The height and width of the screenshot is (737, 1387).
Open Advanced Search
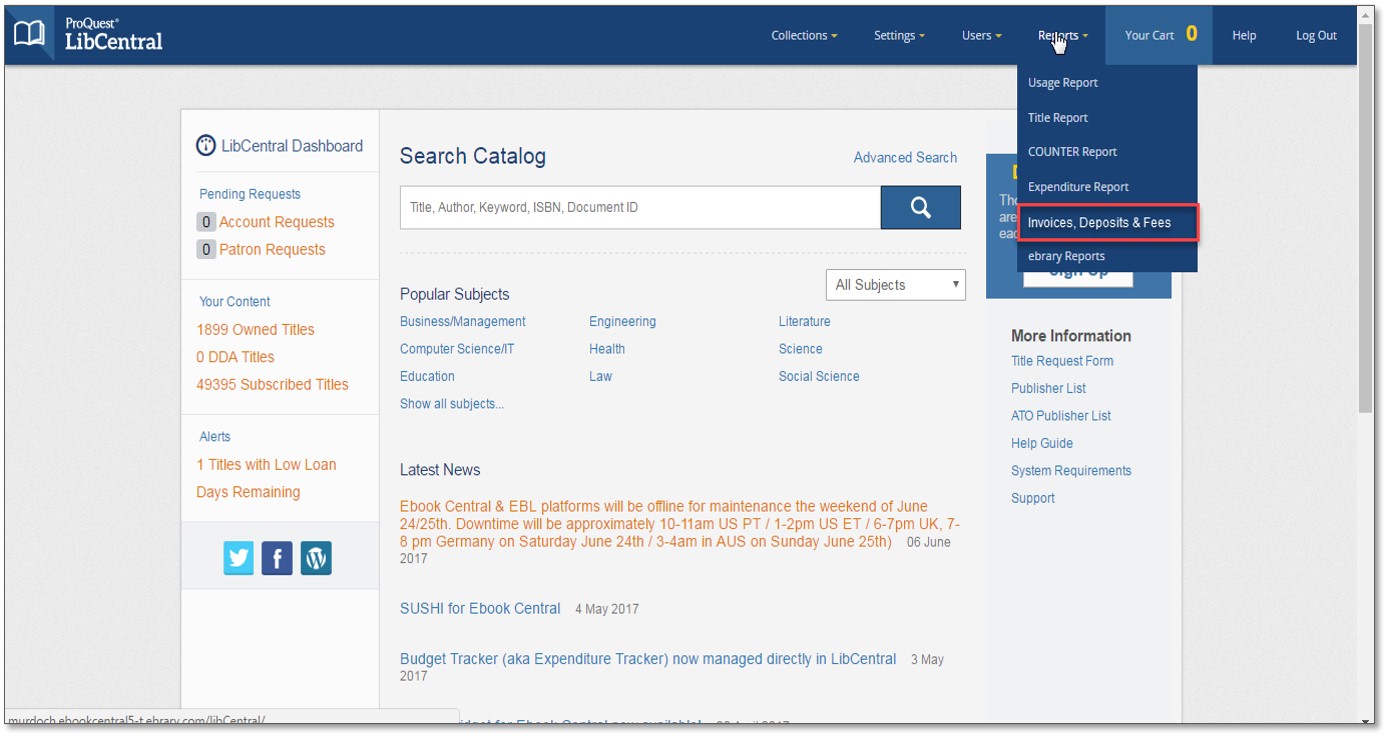[904, 157]
